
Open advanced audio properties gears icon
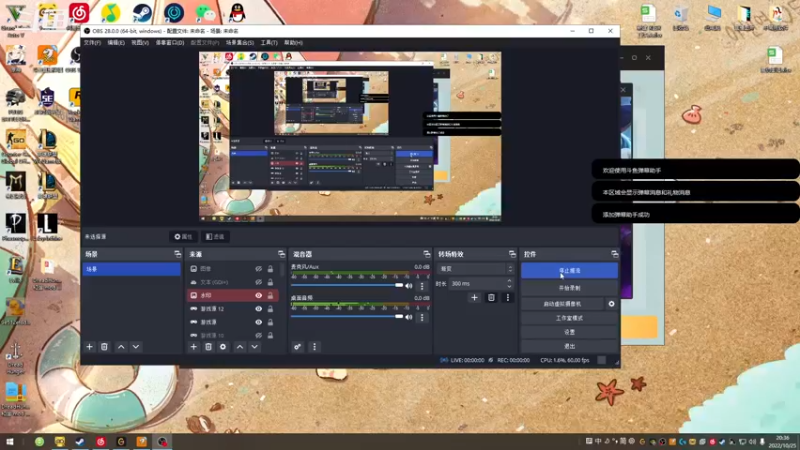click(x=297, y=347)
